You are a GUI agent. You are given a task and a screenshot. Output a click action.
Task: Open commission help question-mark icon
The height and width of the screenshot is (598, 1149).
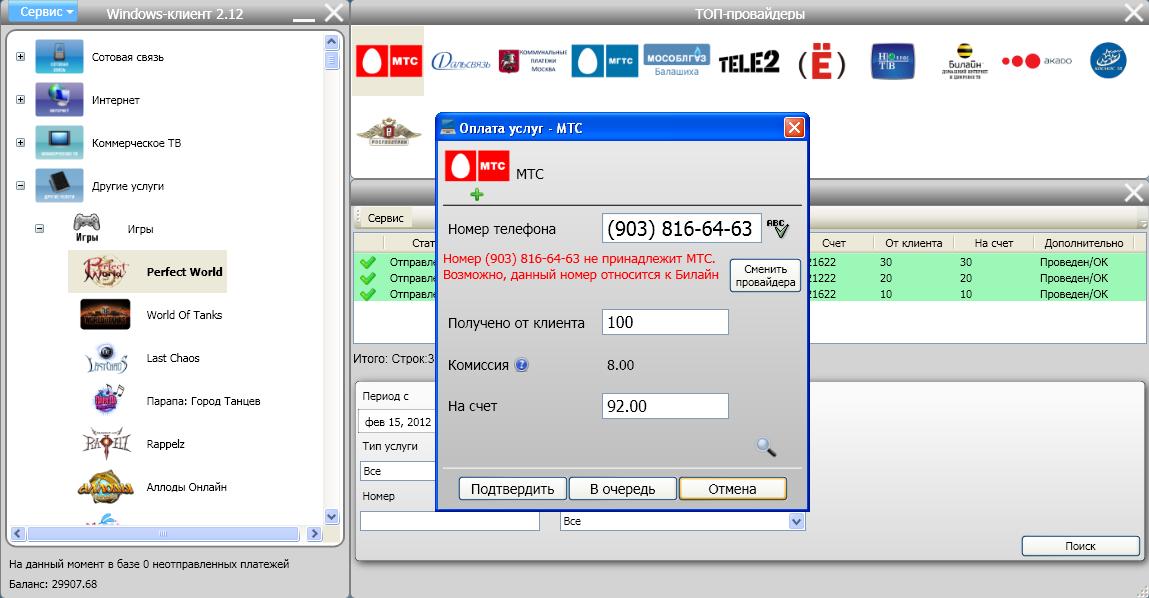pyautogui.click(x=521, y=365)
